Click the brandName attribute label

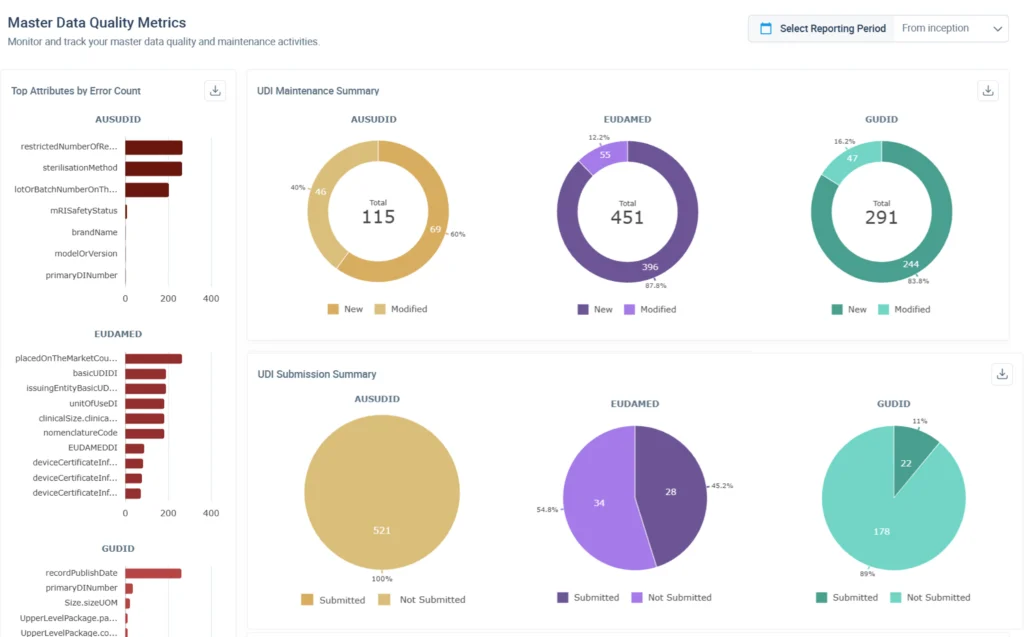click(x=94, y=233)
